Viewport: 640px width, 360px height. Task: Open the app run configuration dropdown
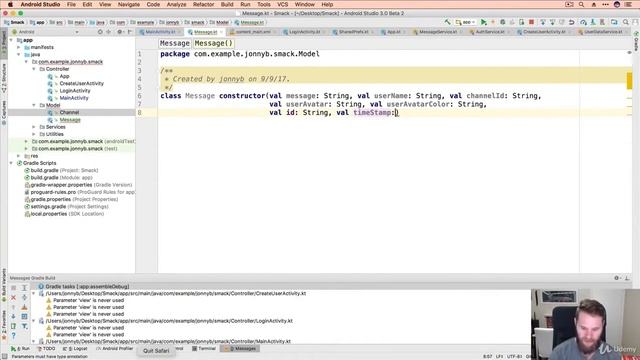tap(466, 22)
